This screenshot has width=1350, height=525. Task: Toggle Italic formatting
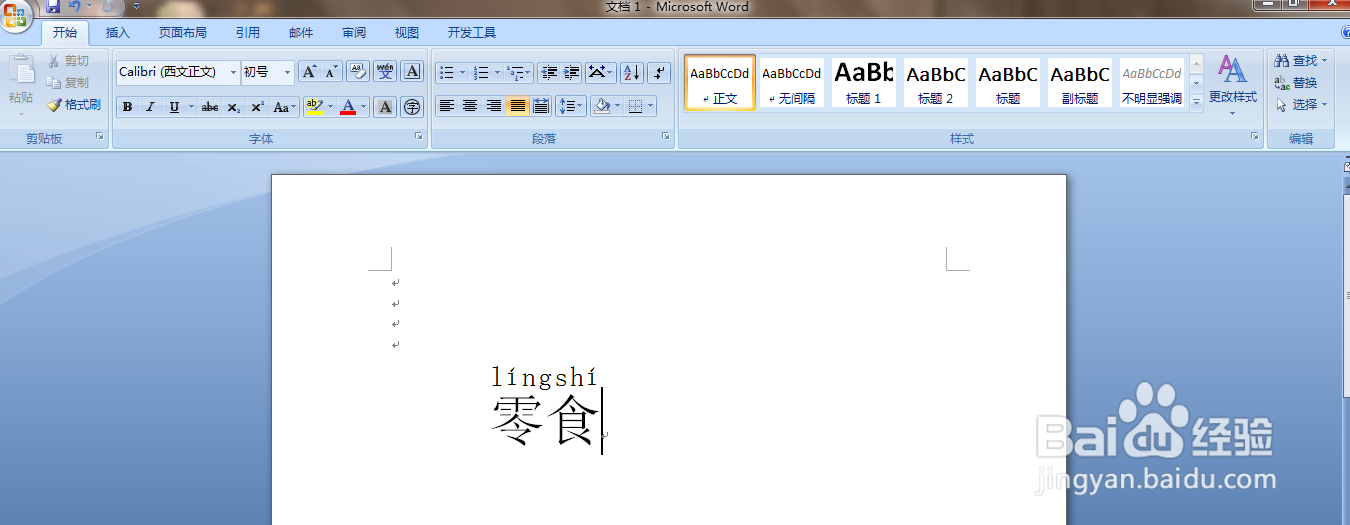coord(151,107)
